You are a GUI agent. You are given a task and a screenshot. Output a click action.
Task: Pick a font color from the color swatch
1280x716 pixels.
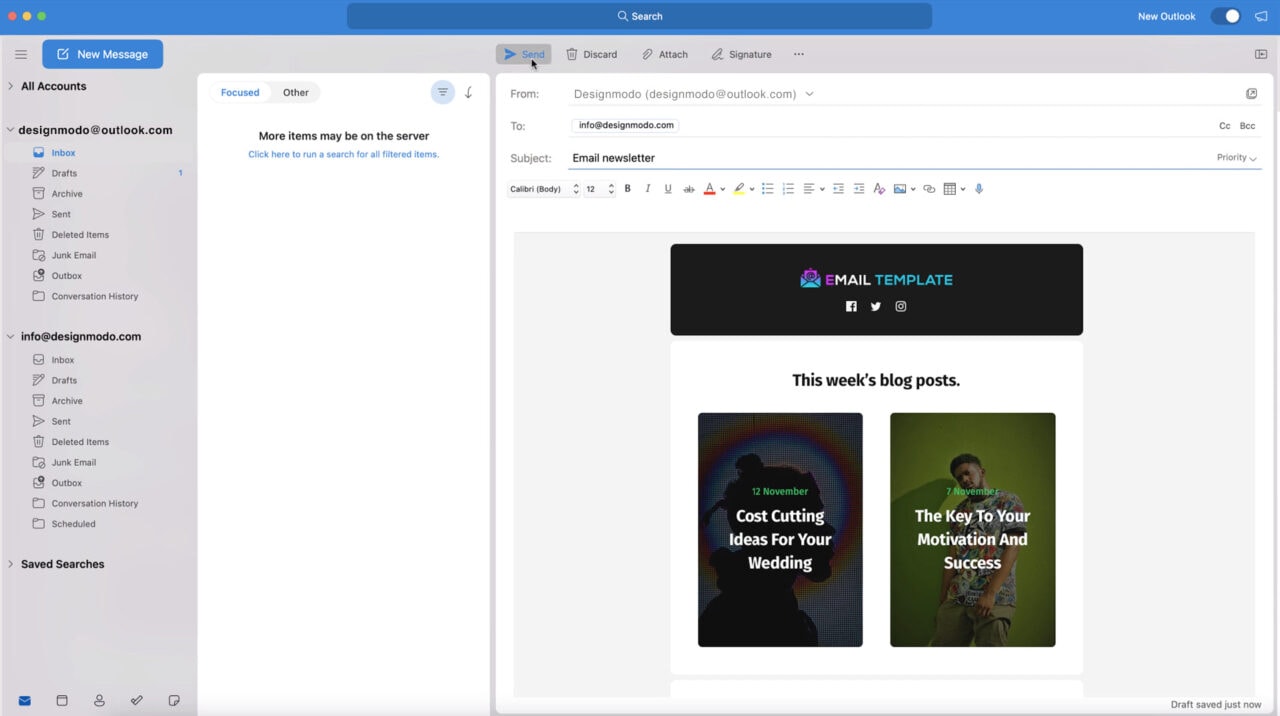click(710, 188)
